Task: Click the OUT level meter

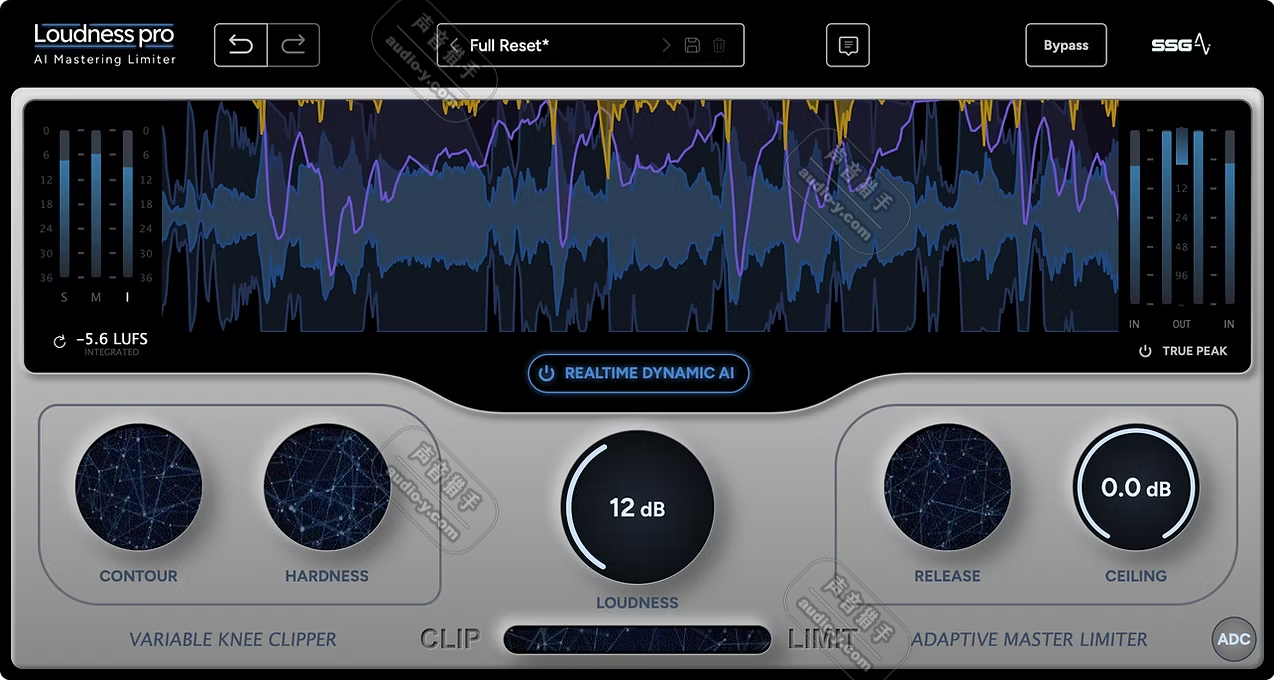Action: click(x=1182, y=216)
